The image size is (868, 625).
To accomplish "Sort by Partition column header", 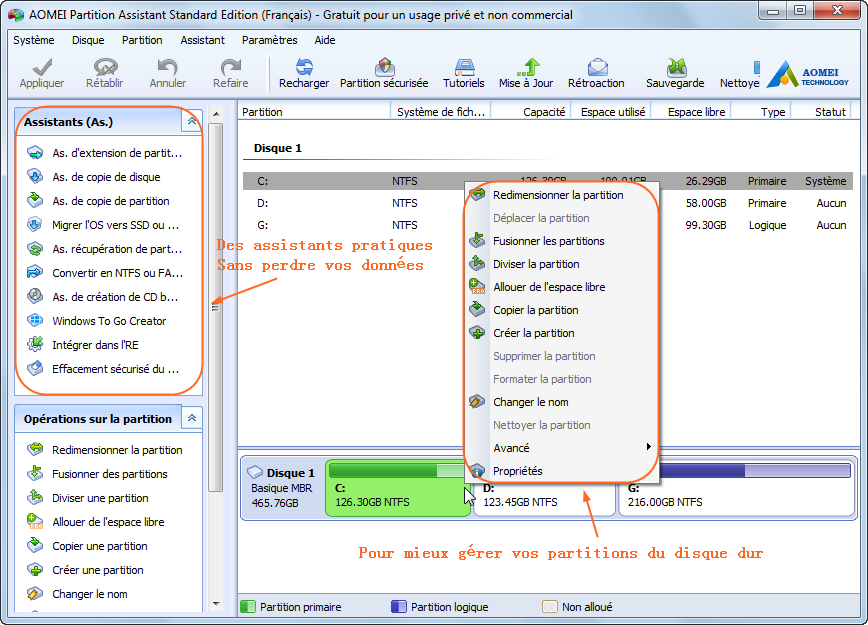I will click(x=314, y=112).
